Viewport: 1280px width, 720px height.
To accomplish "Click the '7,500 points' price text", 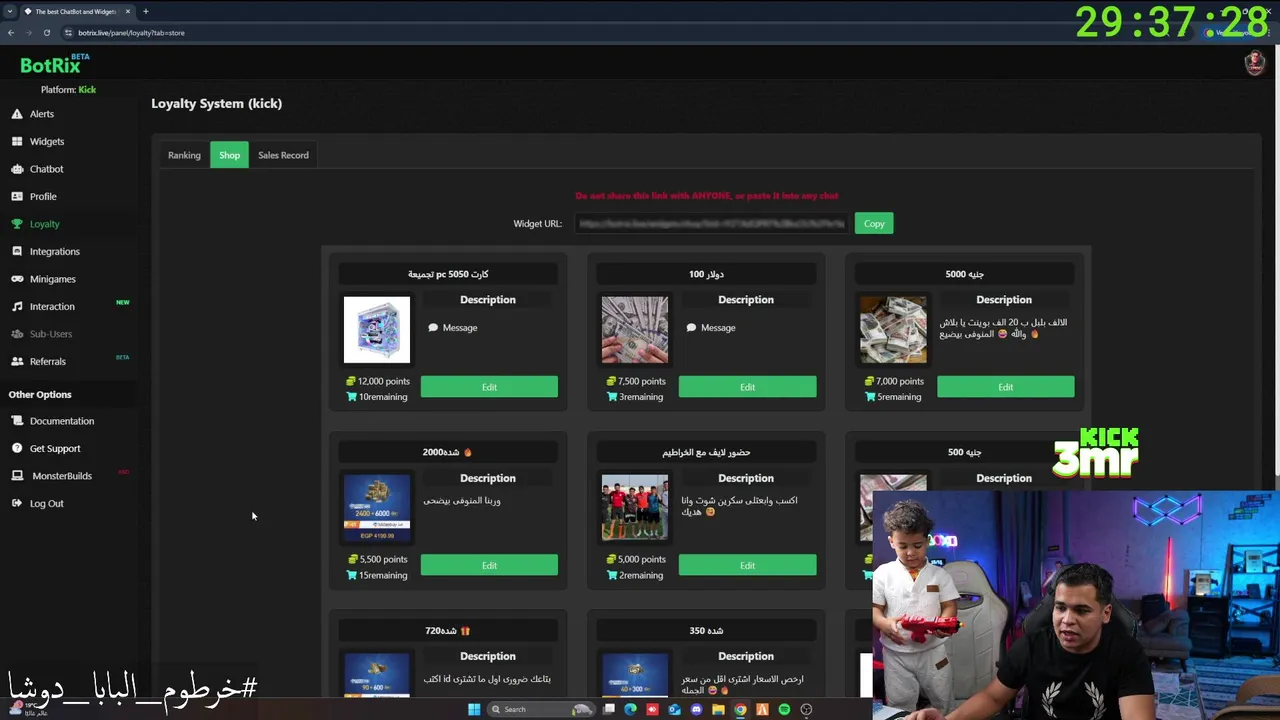I will [641, 381].
